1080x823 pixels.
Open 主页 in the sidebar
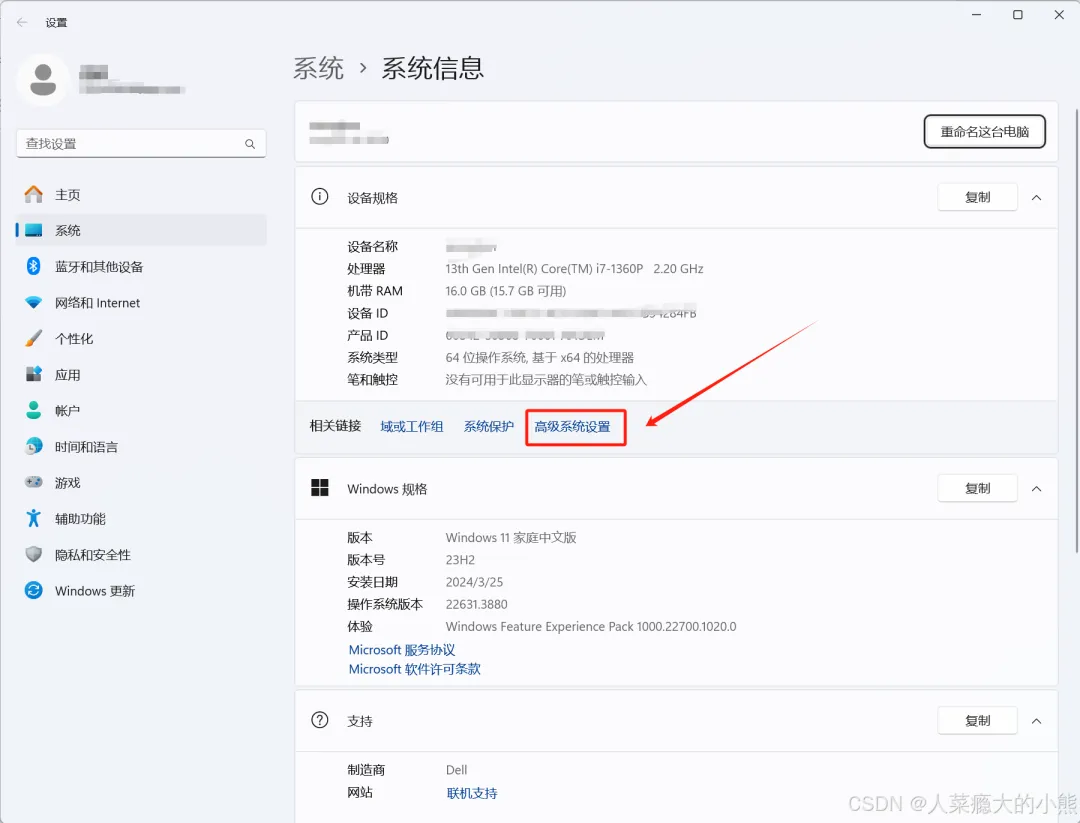point(141,194)
